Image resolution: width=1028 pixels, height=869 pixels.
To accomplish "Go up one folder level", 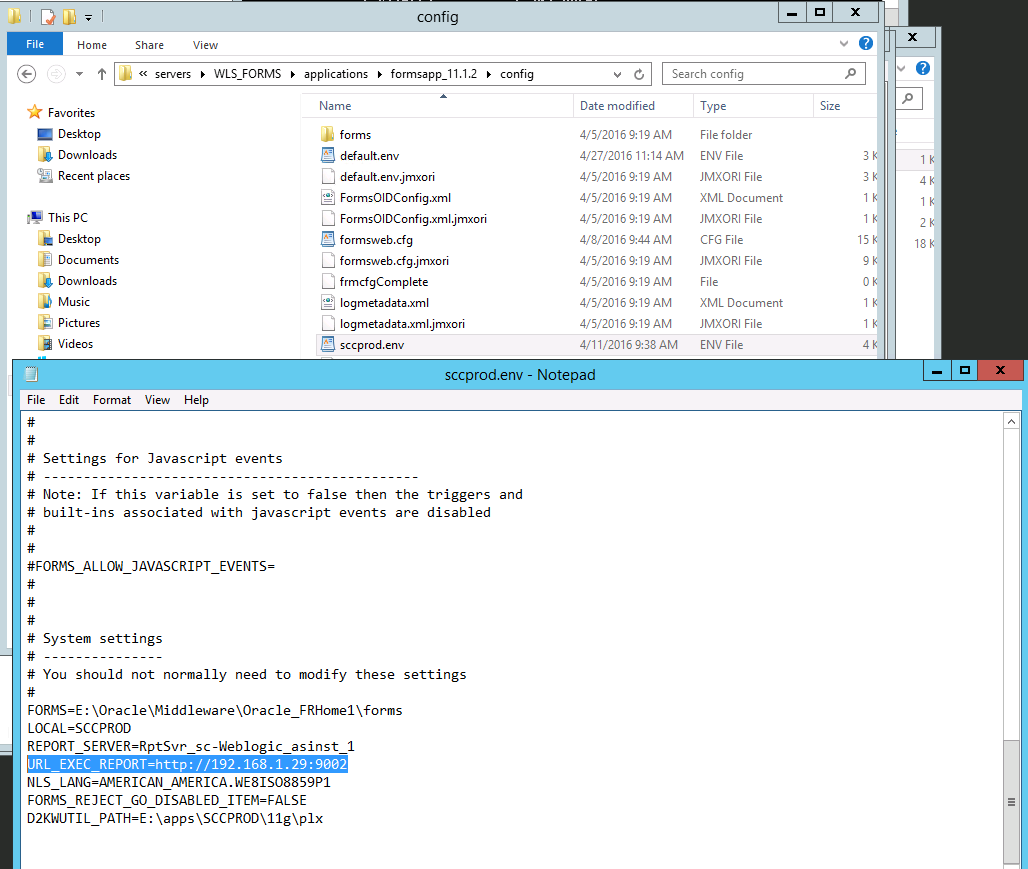I will tap(102, 74).
